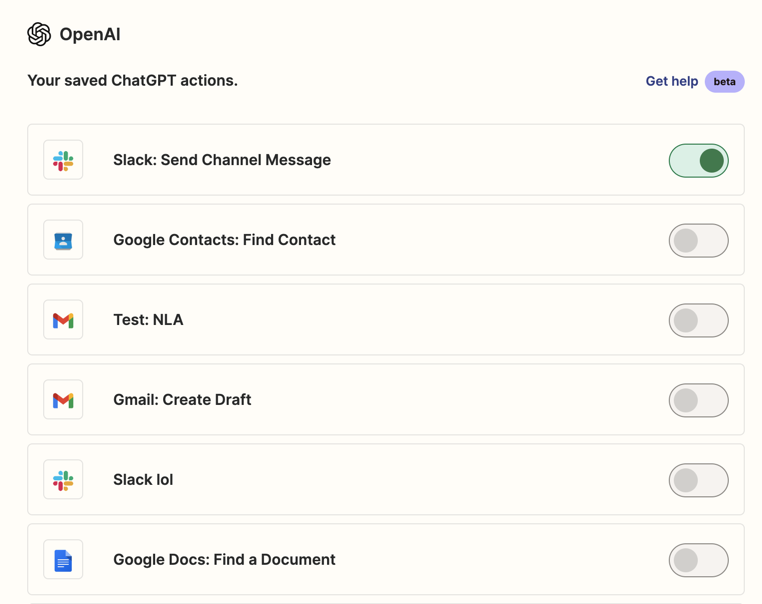Select the Test: NLA action label
Screen dimensions: 762x604
(148, 320)
